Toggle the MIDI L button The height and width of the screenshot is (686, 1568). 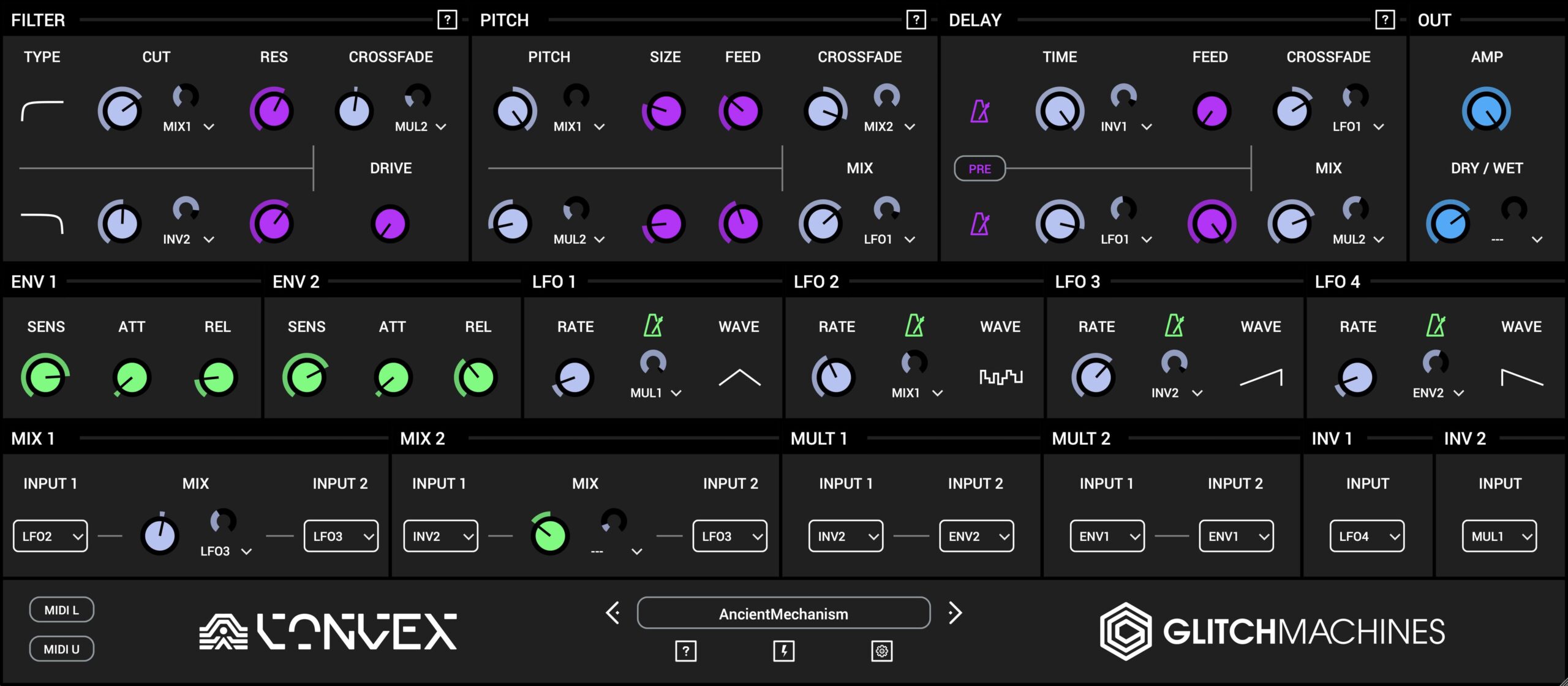click(x=62, y=610)
